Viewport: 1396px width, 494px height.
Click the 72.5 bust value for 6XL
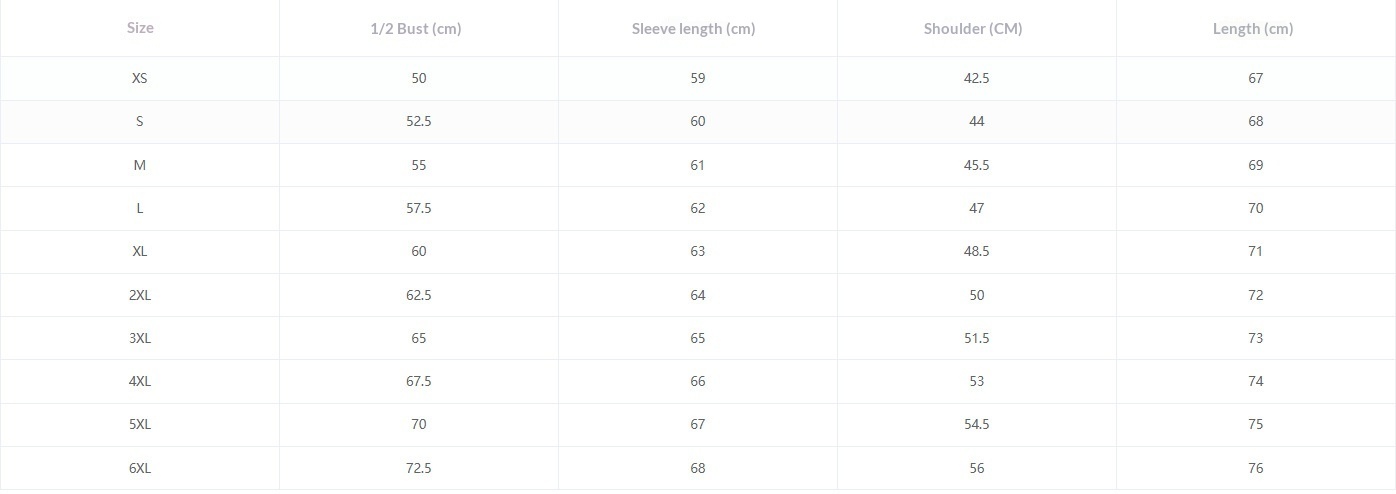418,468
